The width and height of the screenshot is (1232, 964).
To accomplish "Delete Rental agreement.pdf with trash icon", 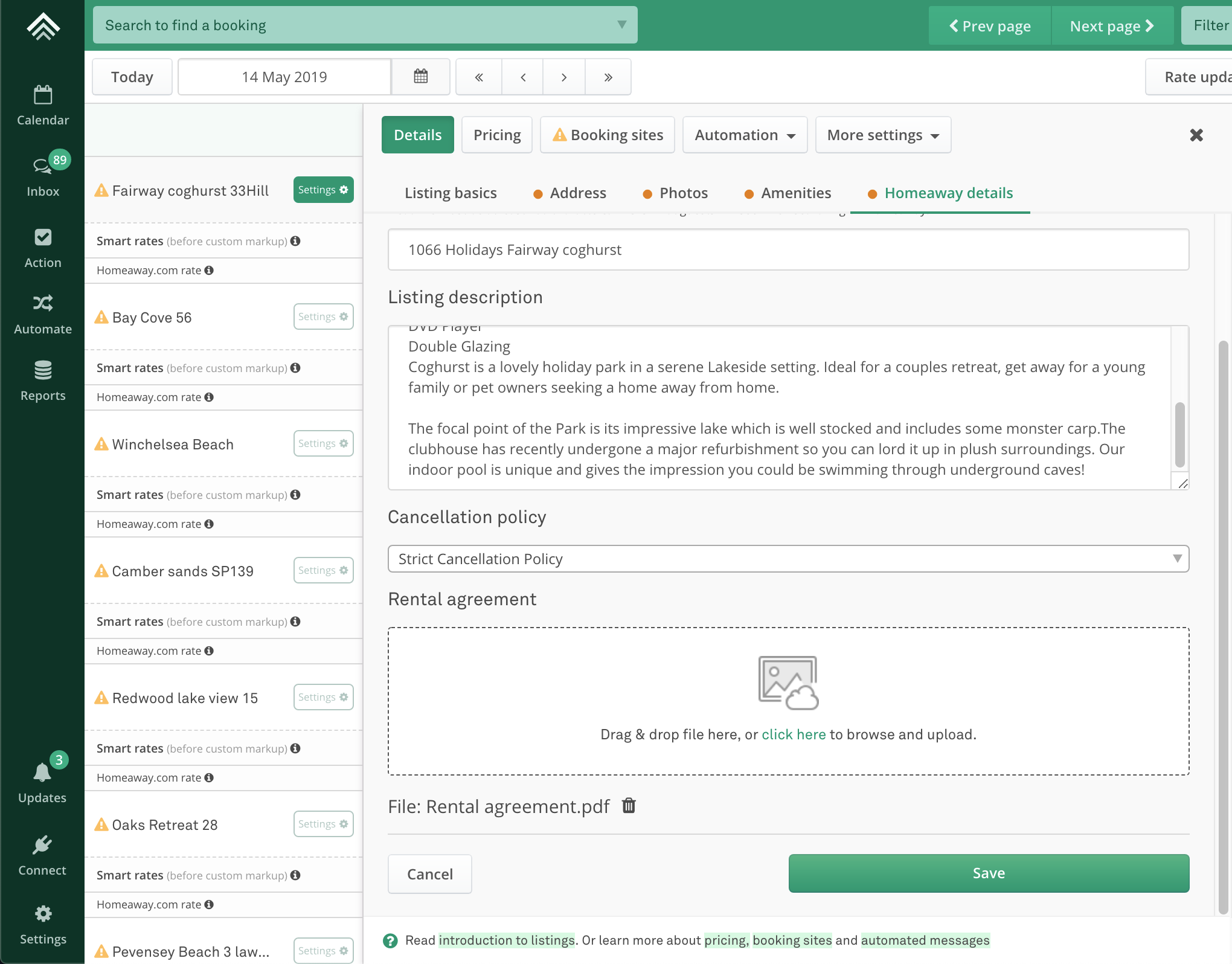I will 629,806.
